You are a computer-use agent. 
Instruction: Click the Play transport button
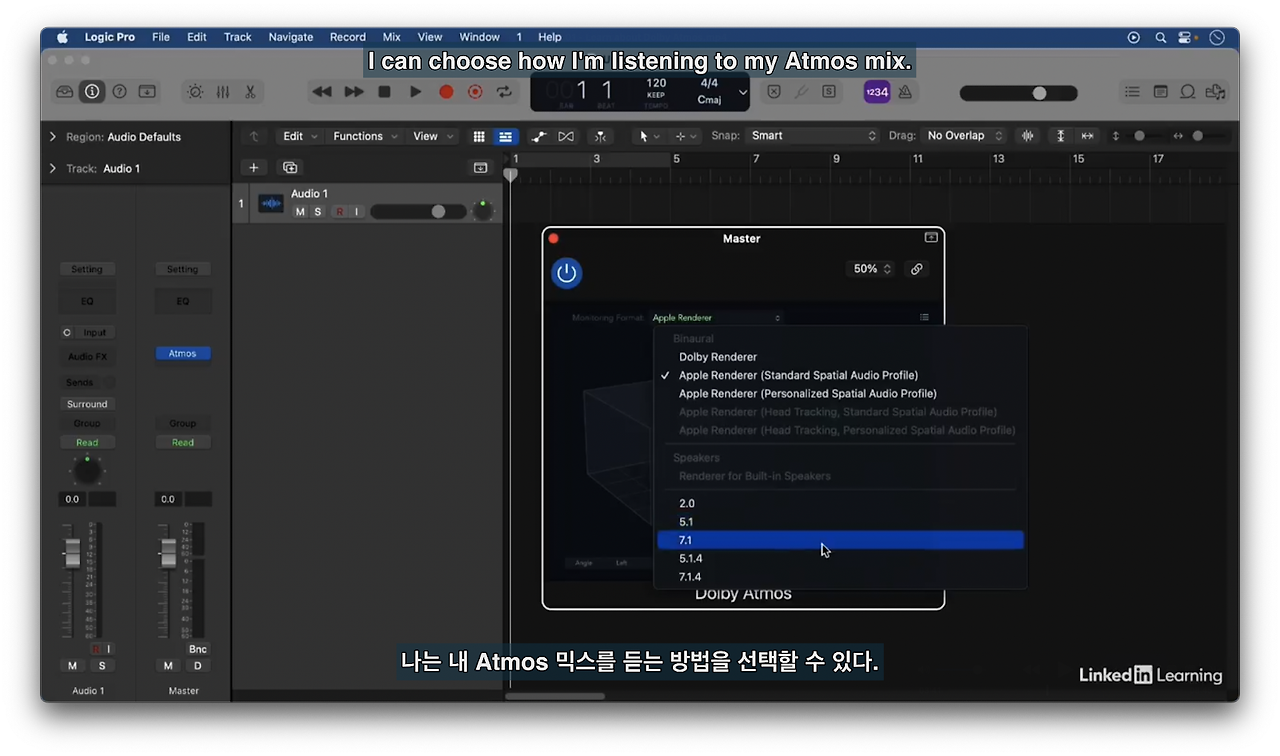coord(415,92)
